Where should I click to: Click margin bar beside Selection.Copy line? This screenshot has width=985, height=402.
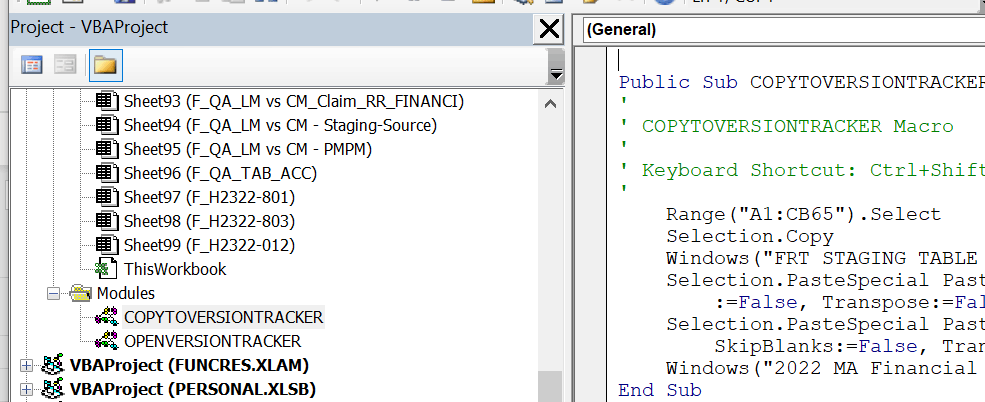(589, 236)
